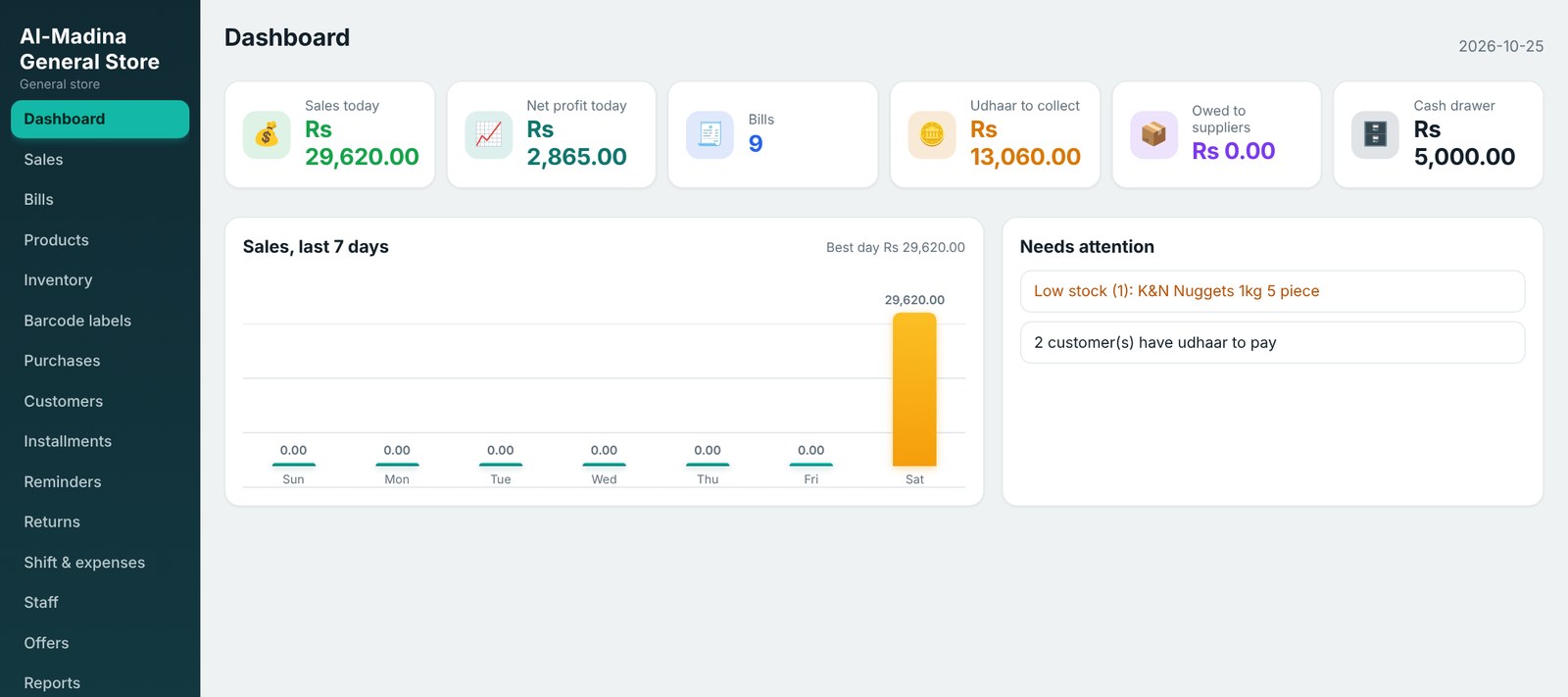Viewport: 1568px width, 697px height.
Task: Open the customers have udhaar to pay alert
Action: coord(1272,342)
